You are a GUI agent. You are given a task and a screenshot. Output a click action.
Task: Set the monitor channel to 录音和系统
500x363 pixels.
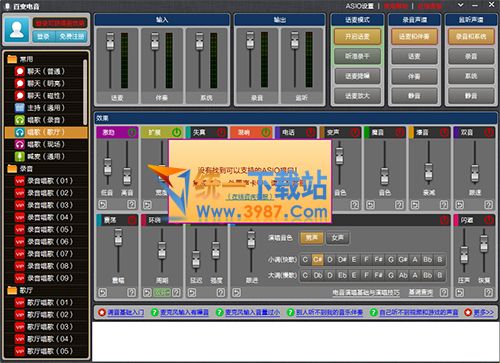pyautogui.click(x=471, y=36)
